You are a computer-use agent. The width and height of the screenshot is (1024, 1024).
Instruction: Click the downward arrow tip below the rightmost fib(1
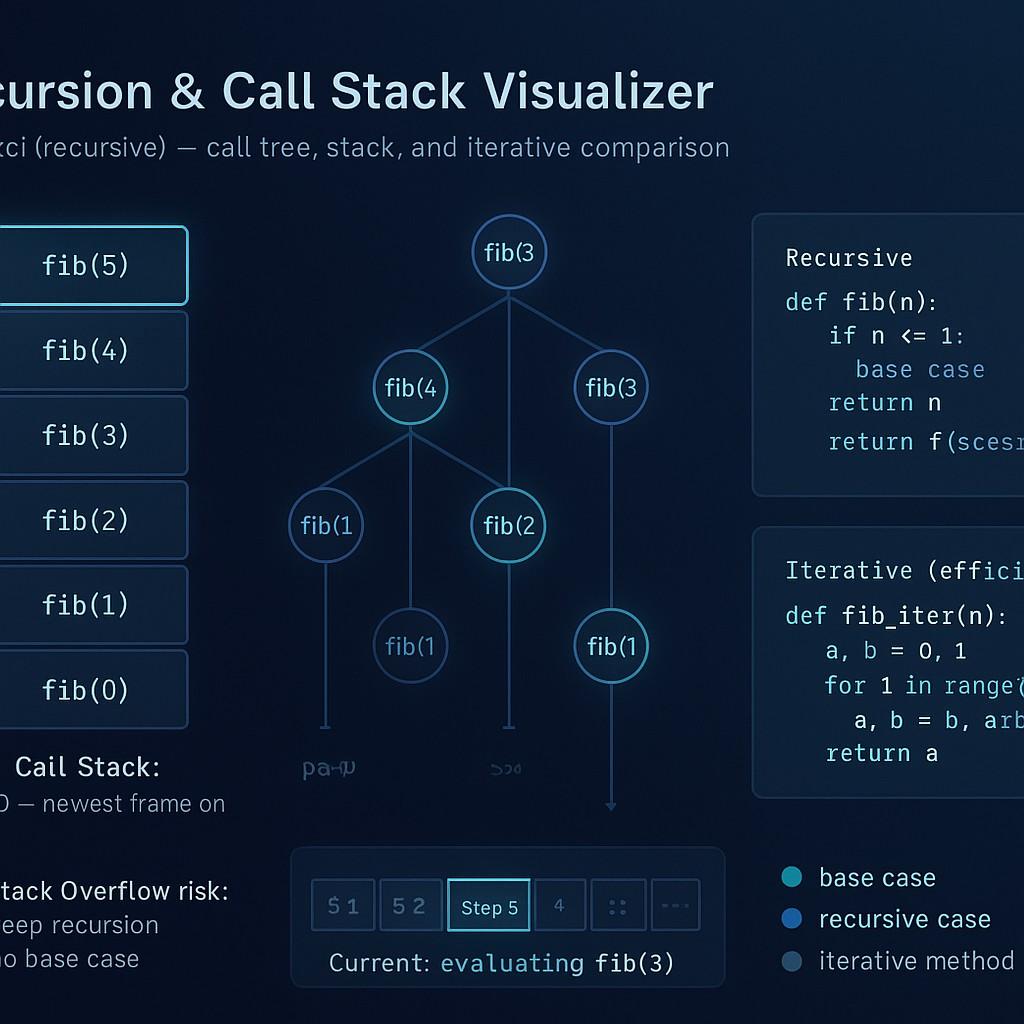point(611,807)
